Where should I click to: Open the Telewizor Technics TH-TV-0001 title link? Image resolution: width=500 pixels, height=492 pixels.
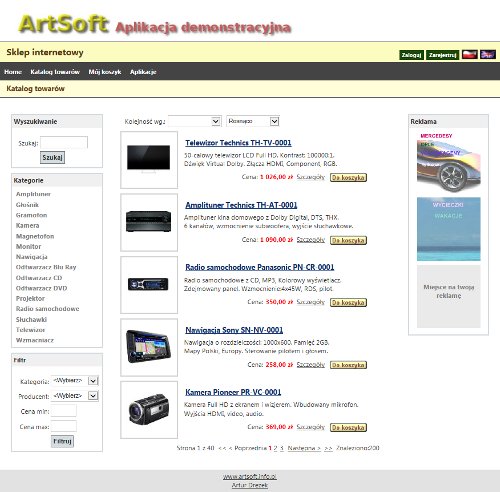point(238,143)
